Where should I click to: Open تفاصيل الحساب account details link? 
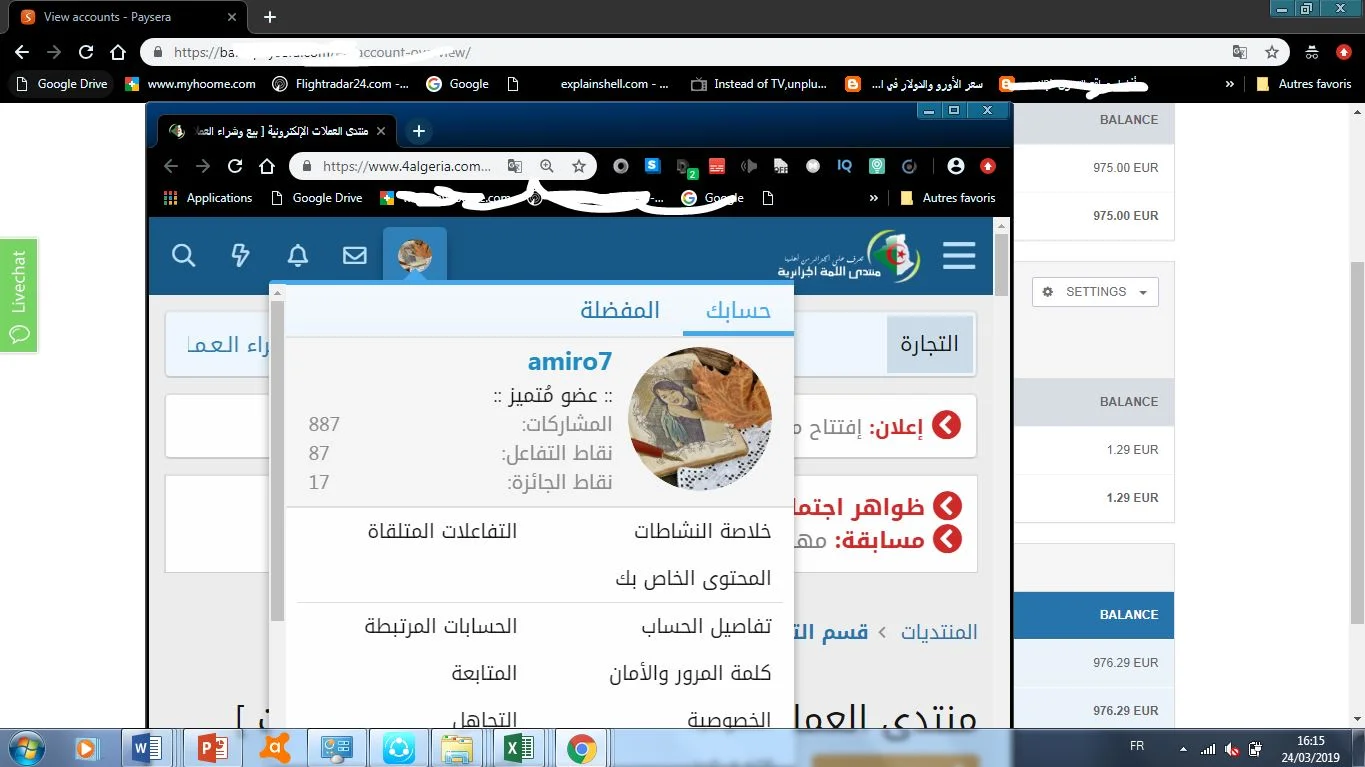(706, 627)
